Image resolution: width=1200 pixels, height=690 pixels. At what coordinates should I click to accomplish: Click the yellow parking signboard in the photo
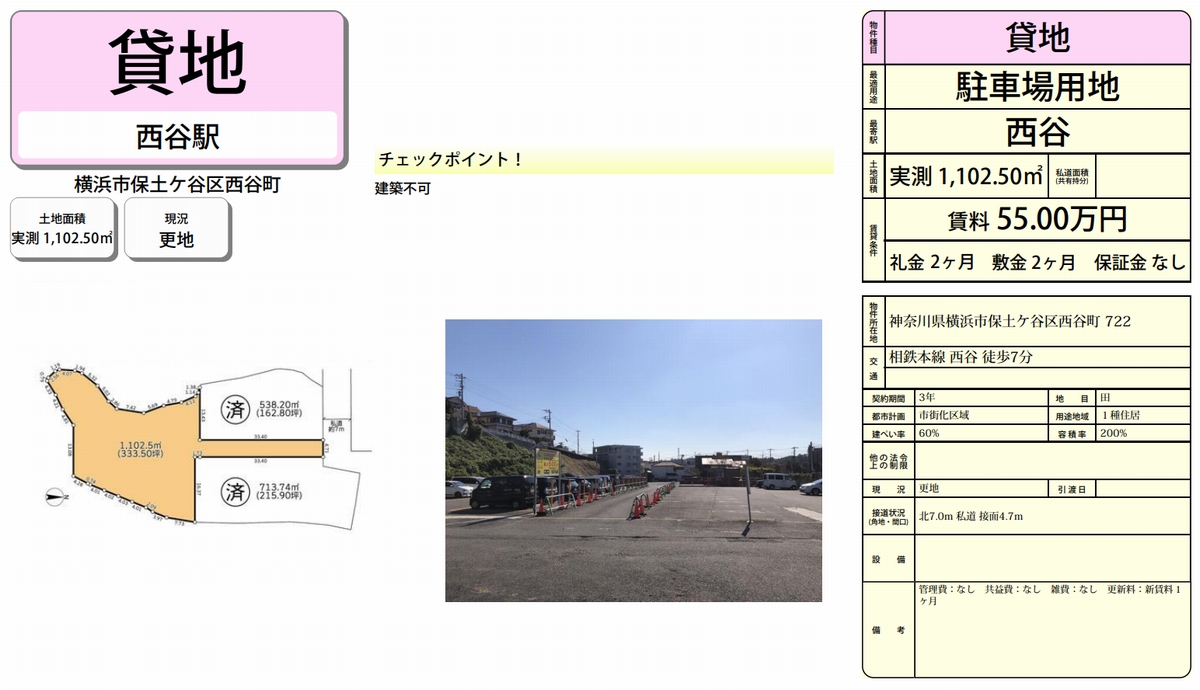(x=547, y=462)
